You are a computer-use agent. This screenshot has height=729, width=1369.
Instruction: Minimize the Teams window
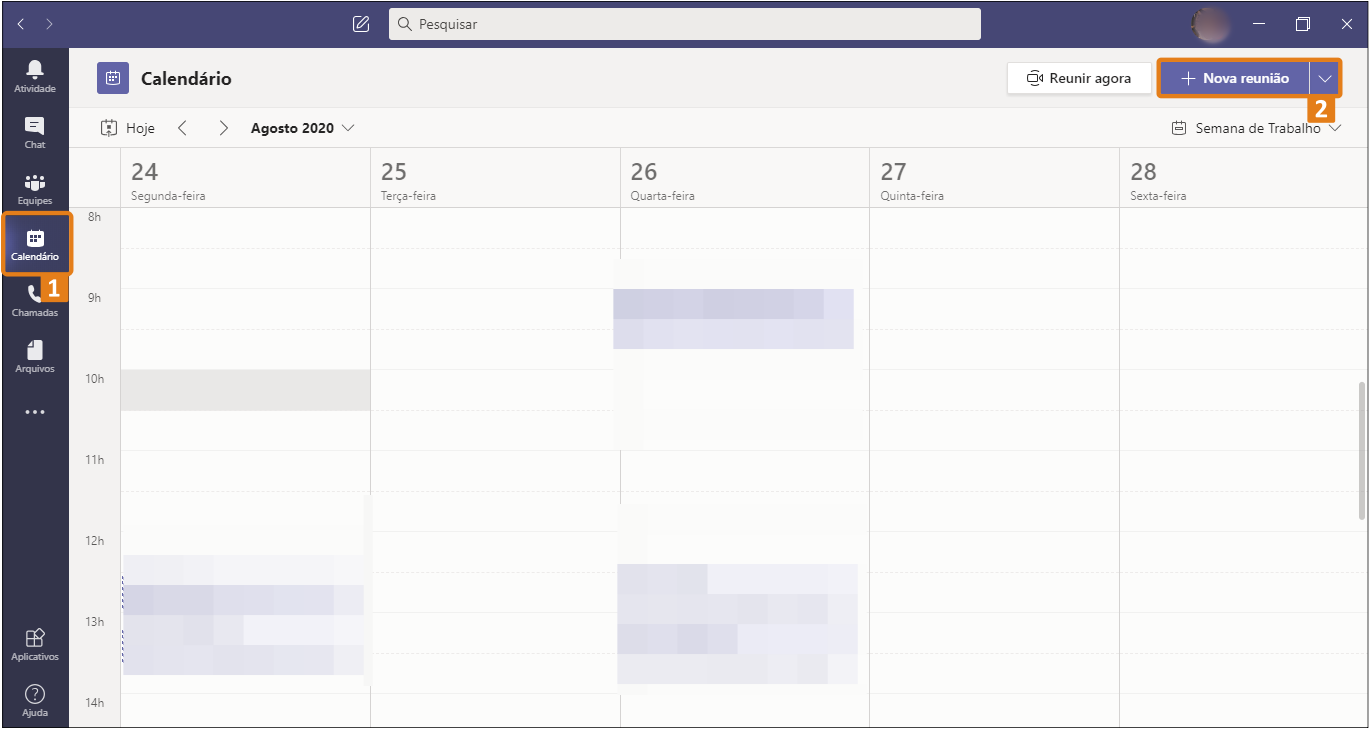1259,24
